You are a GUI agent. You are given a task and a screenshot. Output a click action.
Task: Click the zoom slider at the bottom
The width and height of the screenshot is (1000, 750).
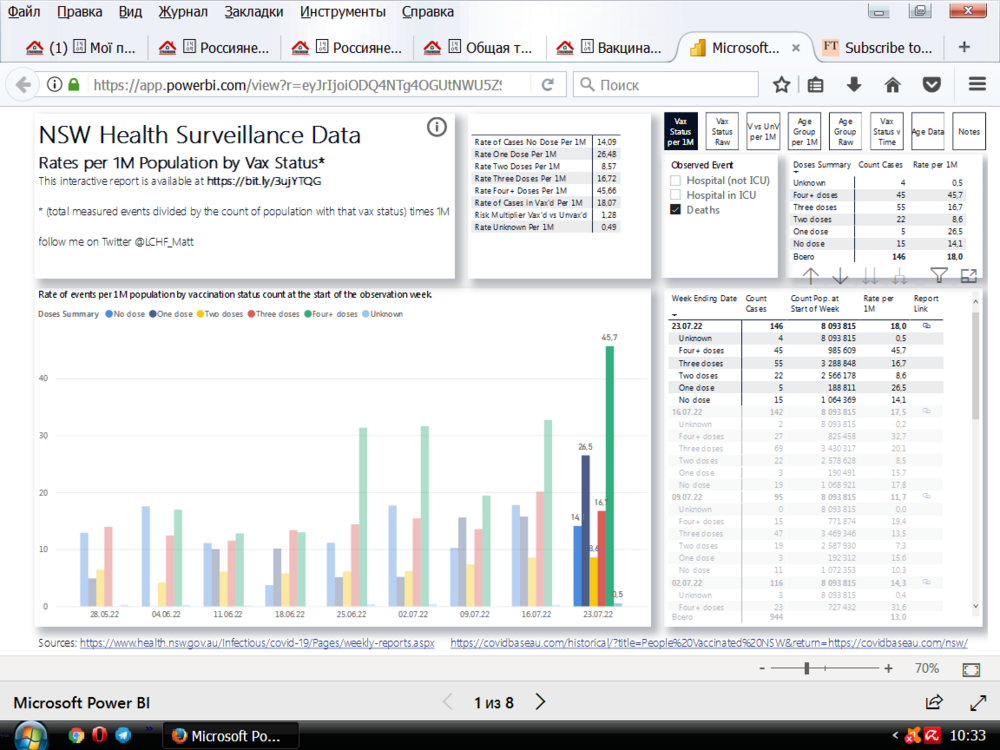[807, 668]
